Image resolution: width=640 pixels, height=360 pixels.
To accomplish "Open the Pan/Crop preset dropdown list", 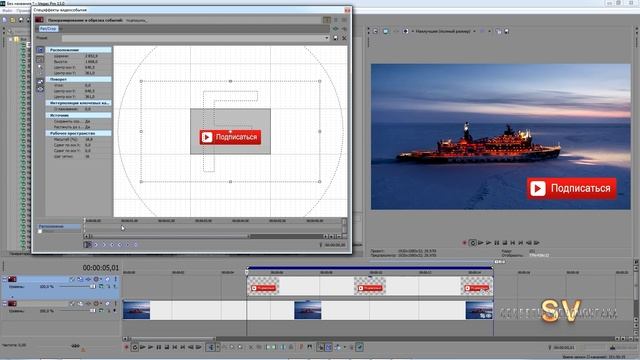I will [327, 38].
